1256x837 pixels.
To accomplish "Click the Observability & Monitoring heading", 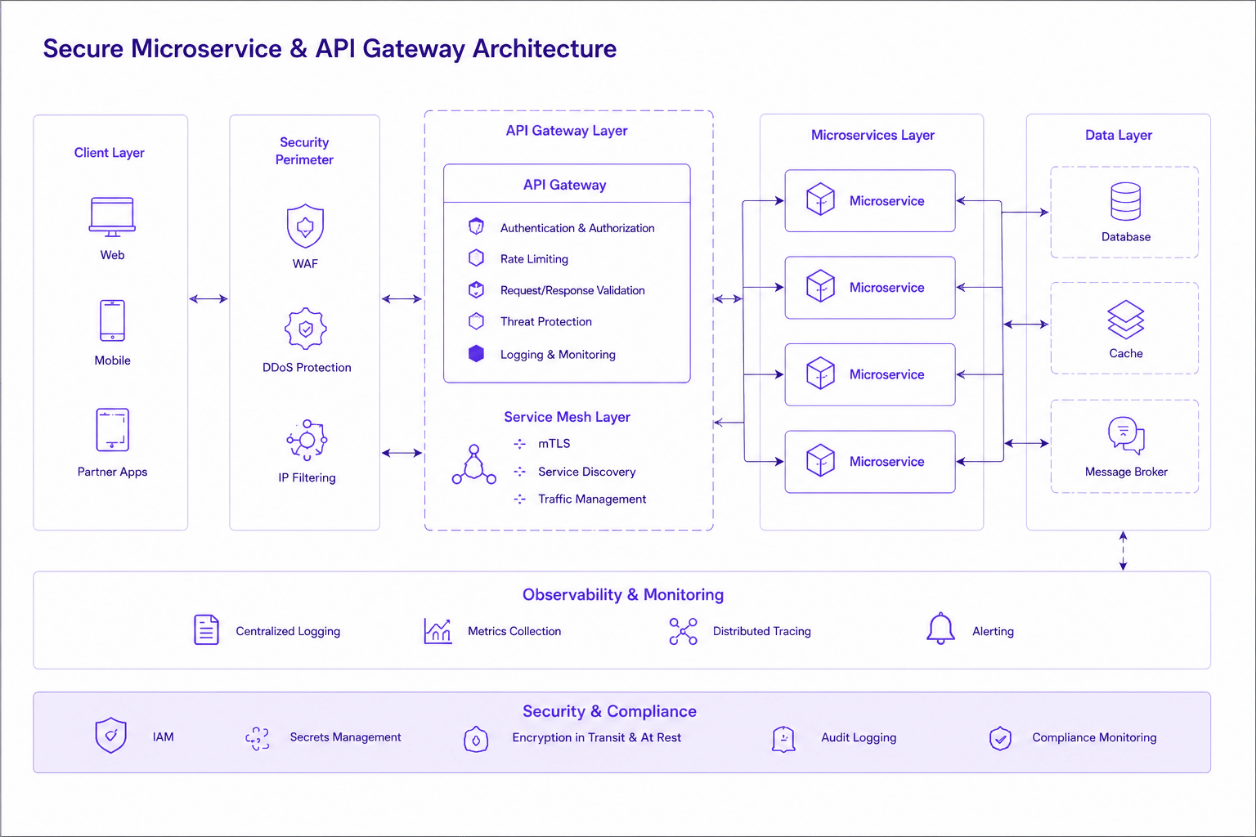I will [x=623, y=594].
